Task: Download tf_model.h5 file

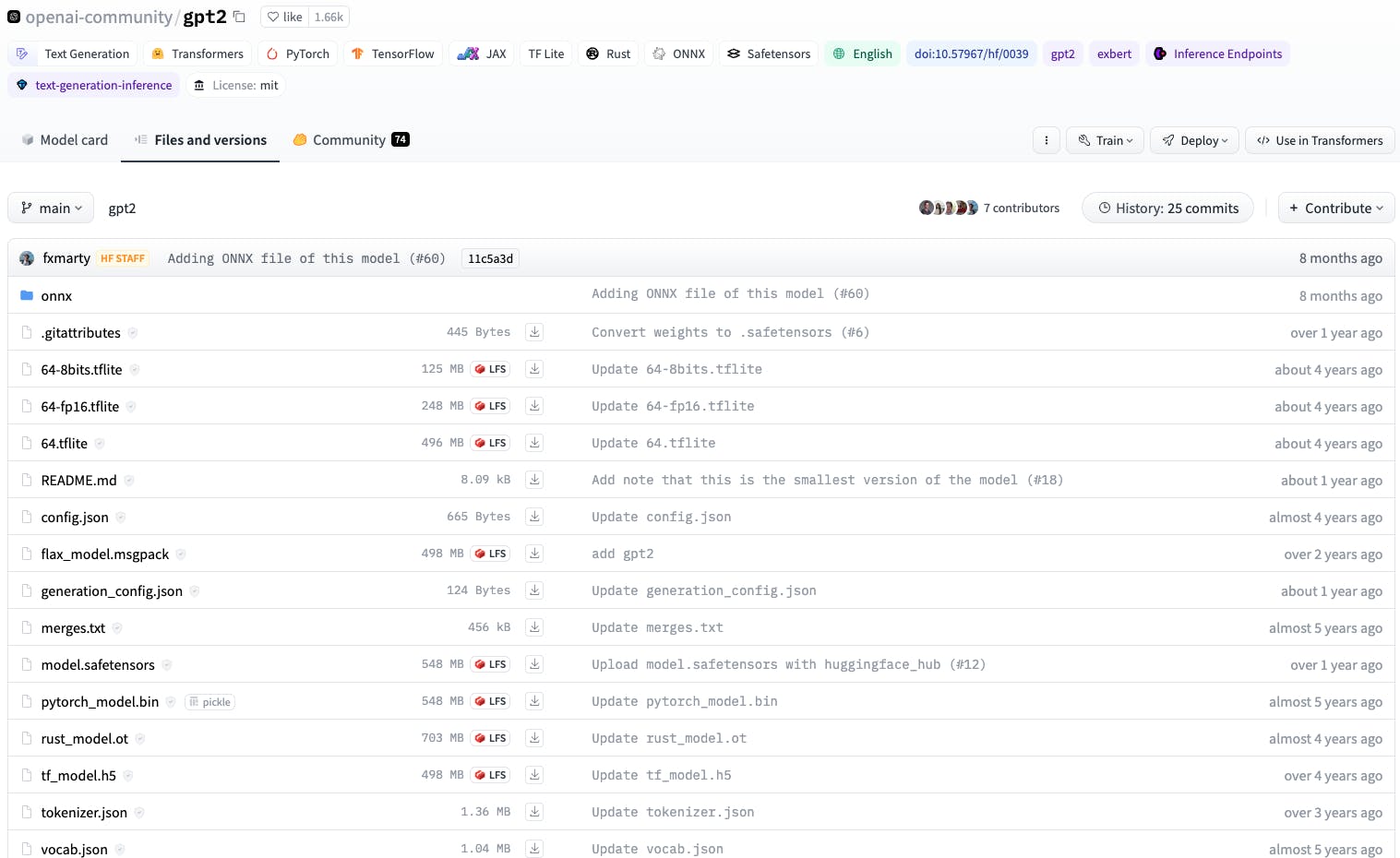Action: click(534, 775)
